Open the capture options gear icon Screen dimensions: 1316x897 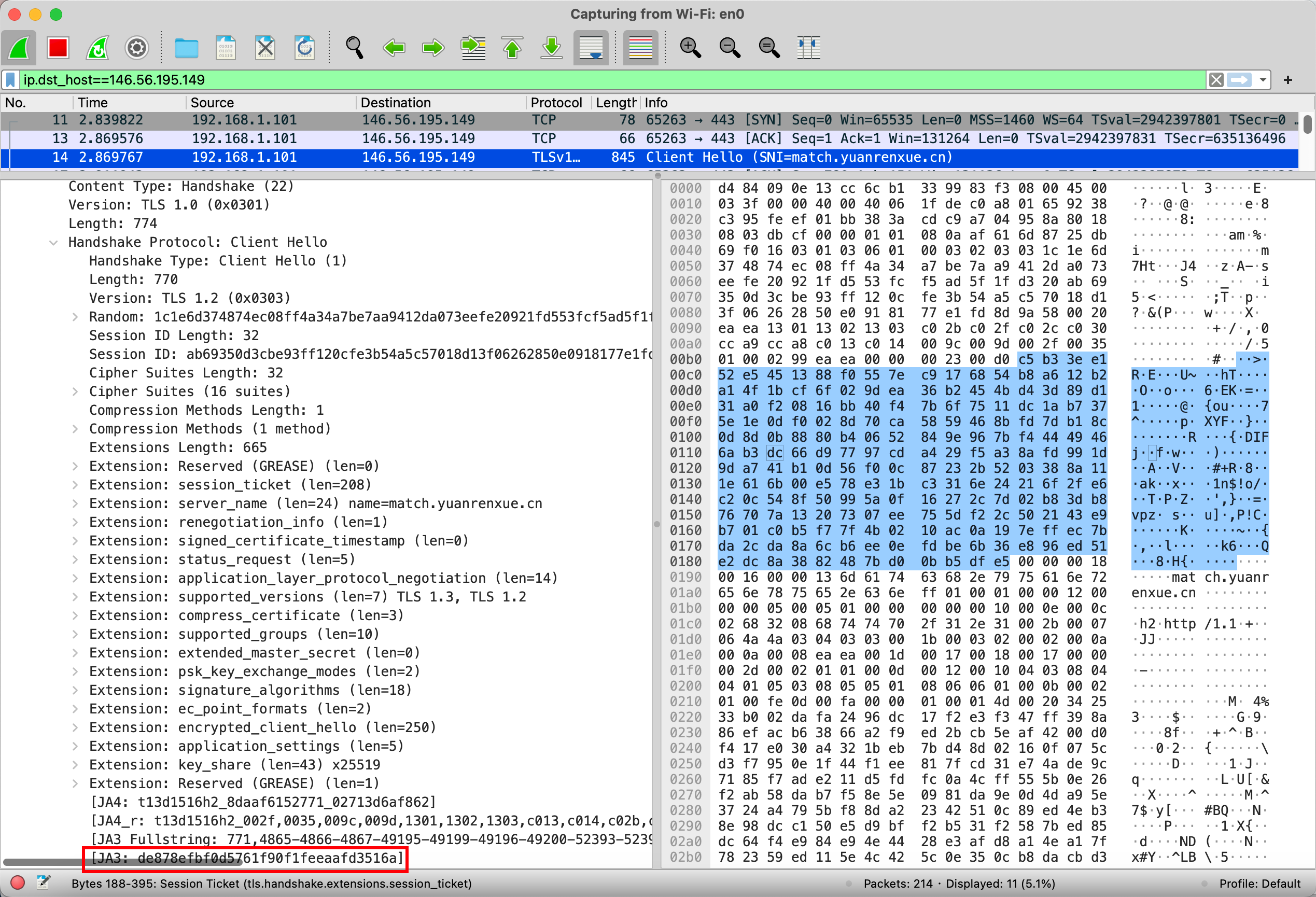click(x=136, y=48)
